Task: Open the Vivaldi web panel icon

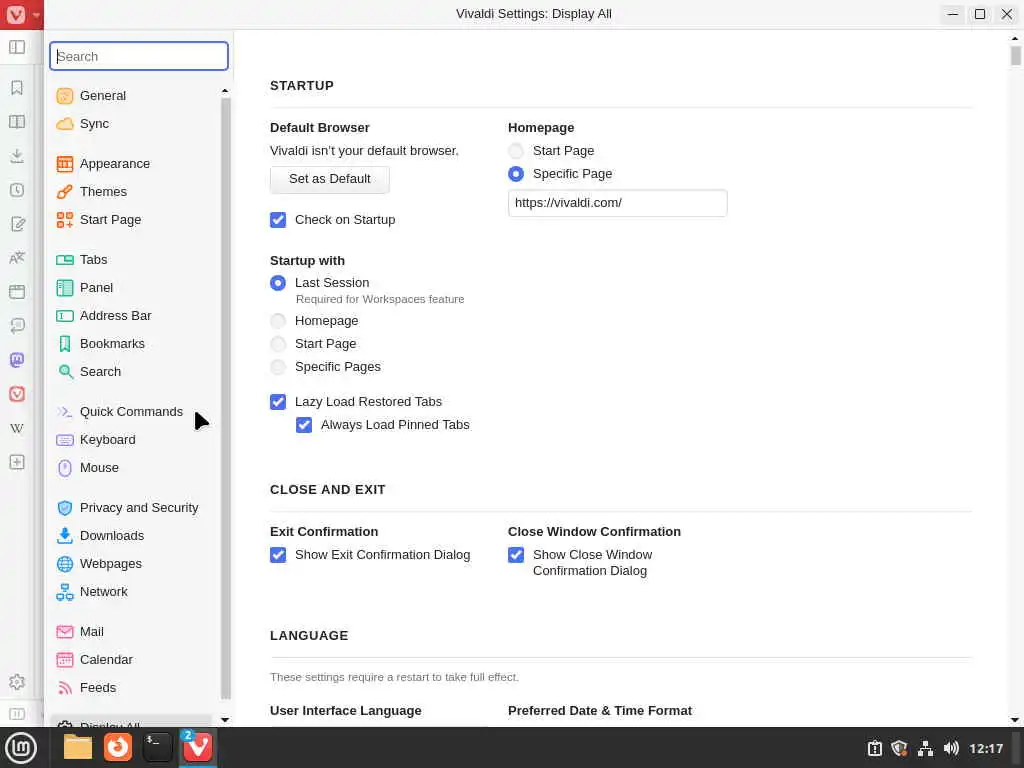Action: click(17, 394)
